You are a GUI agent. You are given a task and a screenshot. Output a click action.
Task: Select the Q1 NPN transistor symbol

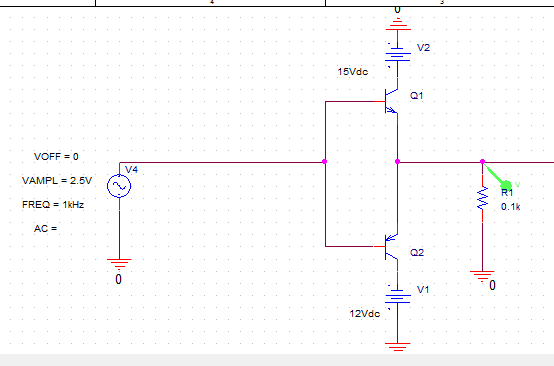(391, 101)
